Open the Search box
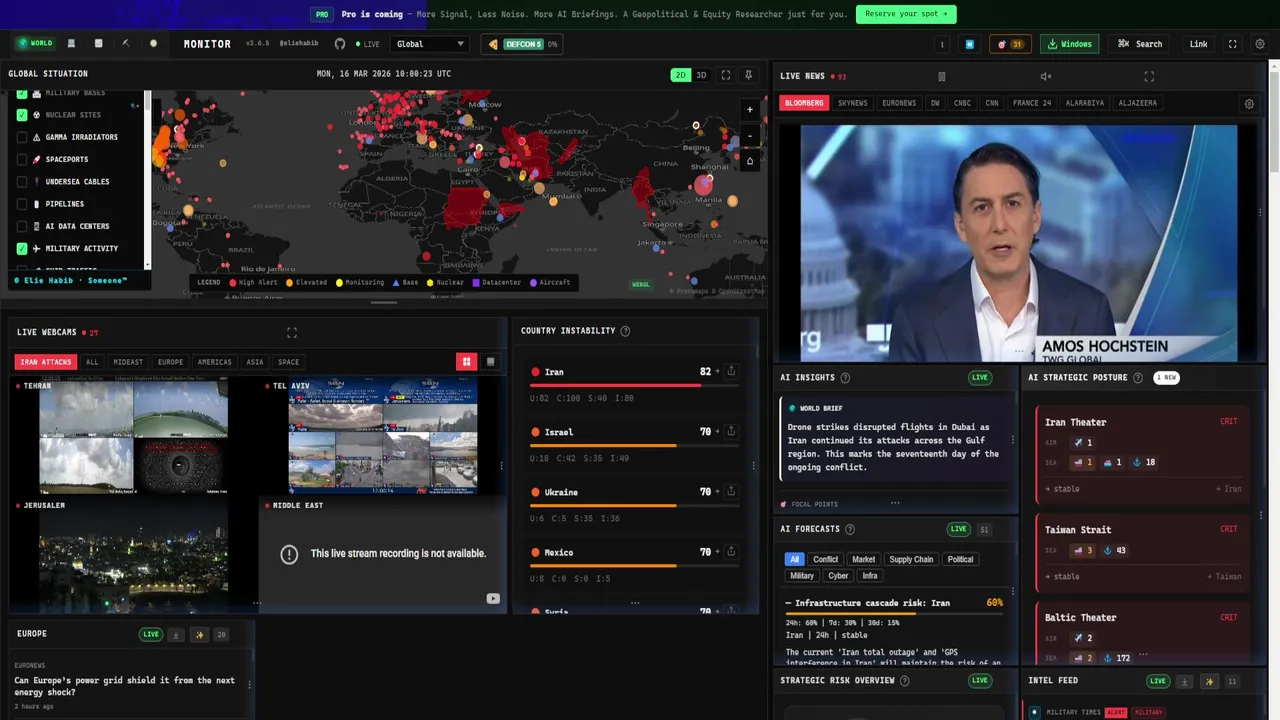 pyautogui.click(x=1140, y=44)
